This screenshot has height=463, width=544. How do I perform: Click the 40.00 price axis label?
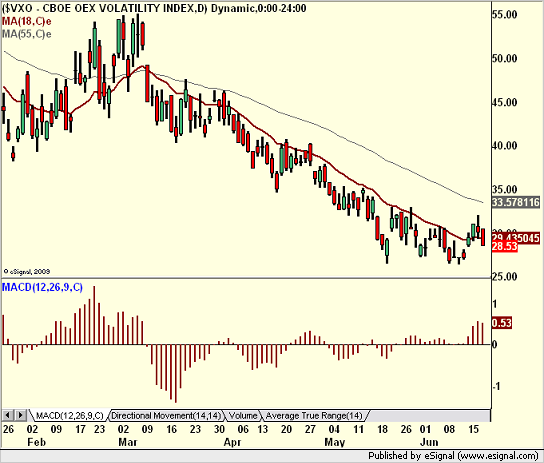[x=504, y=146]
